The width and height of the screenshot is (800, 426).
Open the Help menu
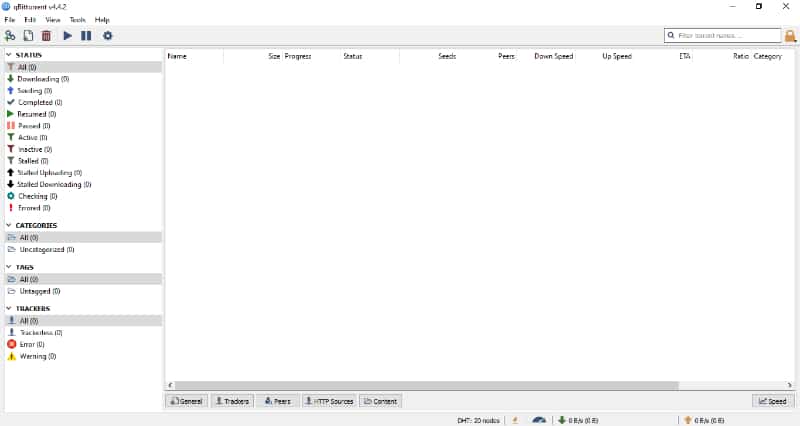pyautogui.click(x=102, y=19)
